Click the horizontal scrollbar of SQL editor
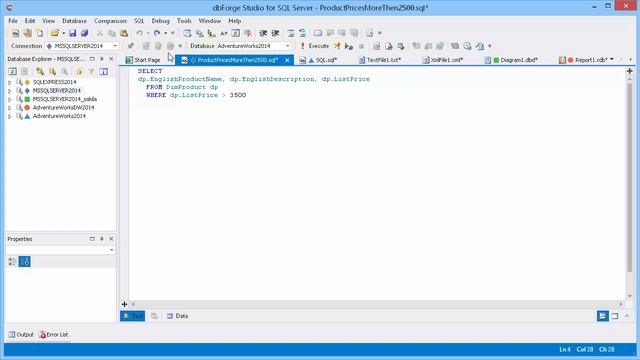This screenshot has width=640, height=360. click(x=377, y=304)
